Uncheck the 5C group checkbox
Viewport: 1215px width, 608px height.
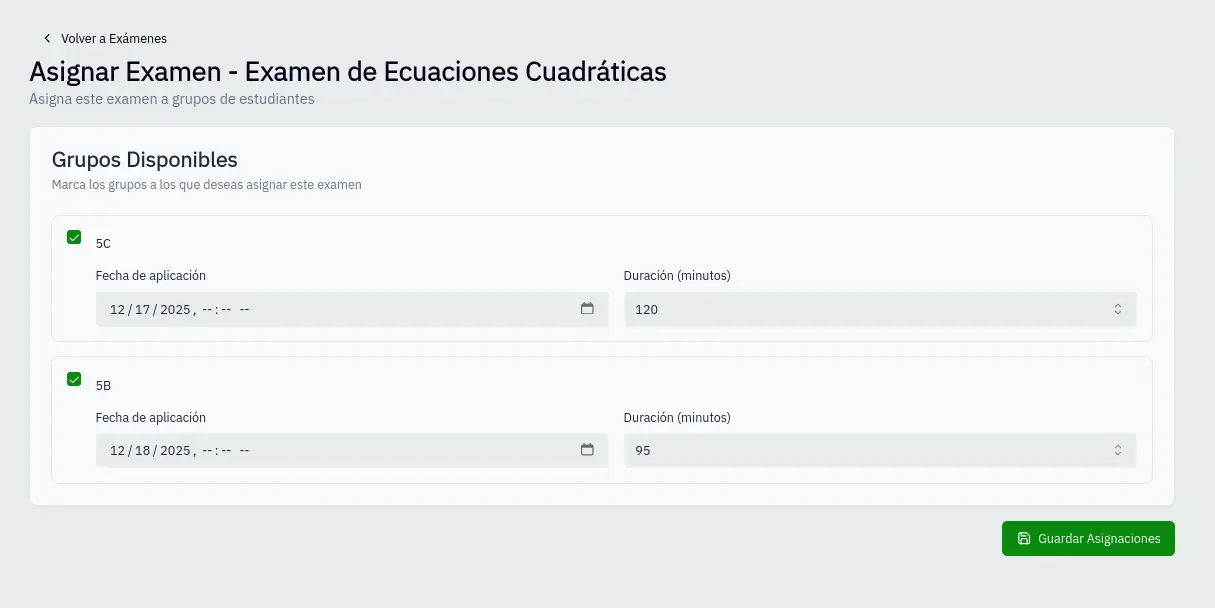[x=74, y=238]
